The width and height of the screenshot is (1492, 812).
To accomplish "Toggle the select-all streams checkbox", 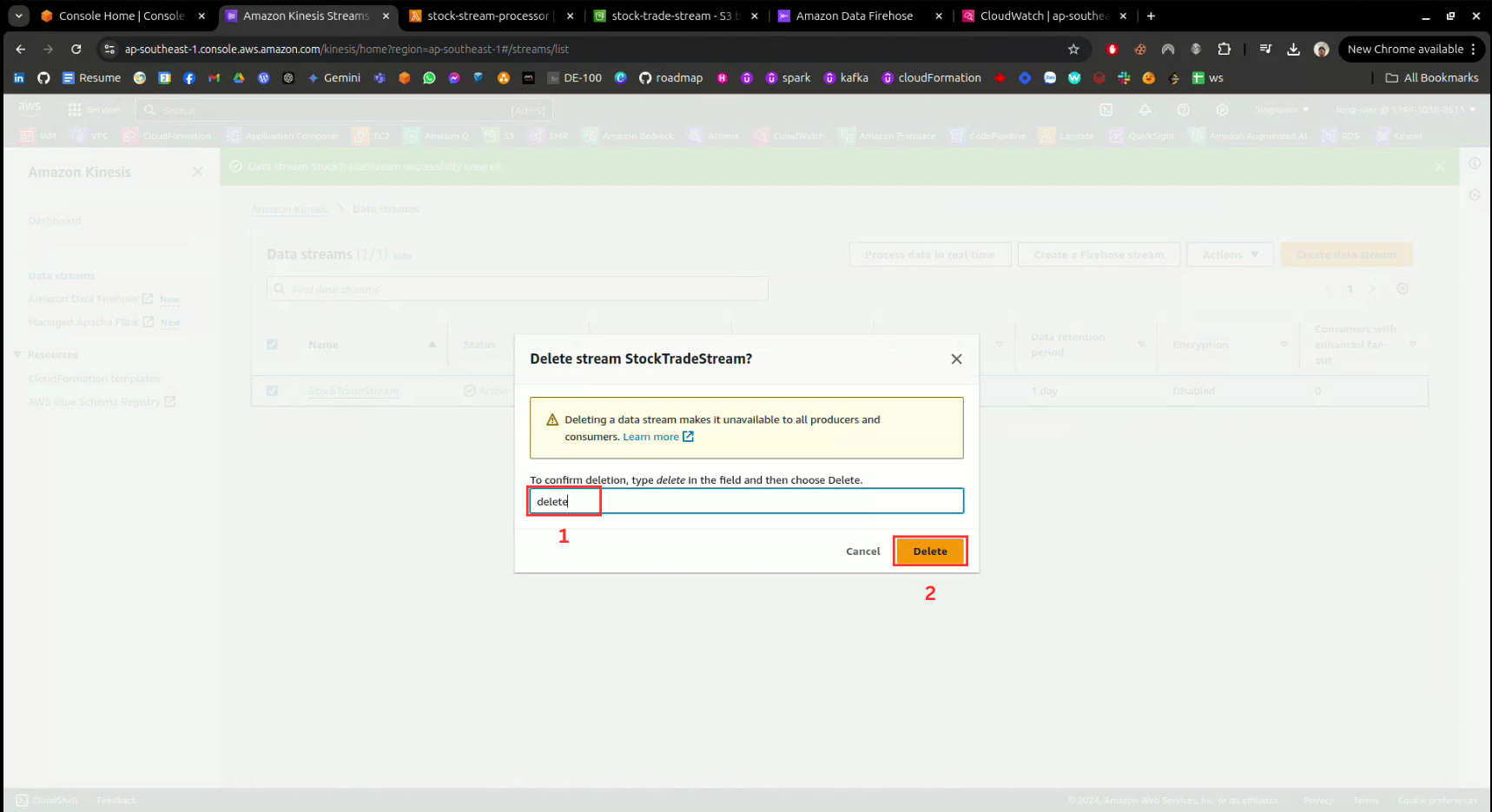I will click(273, 345).
